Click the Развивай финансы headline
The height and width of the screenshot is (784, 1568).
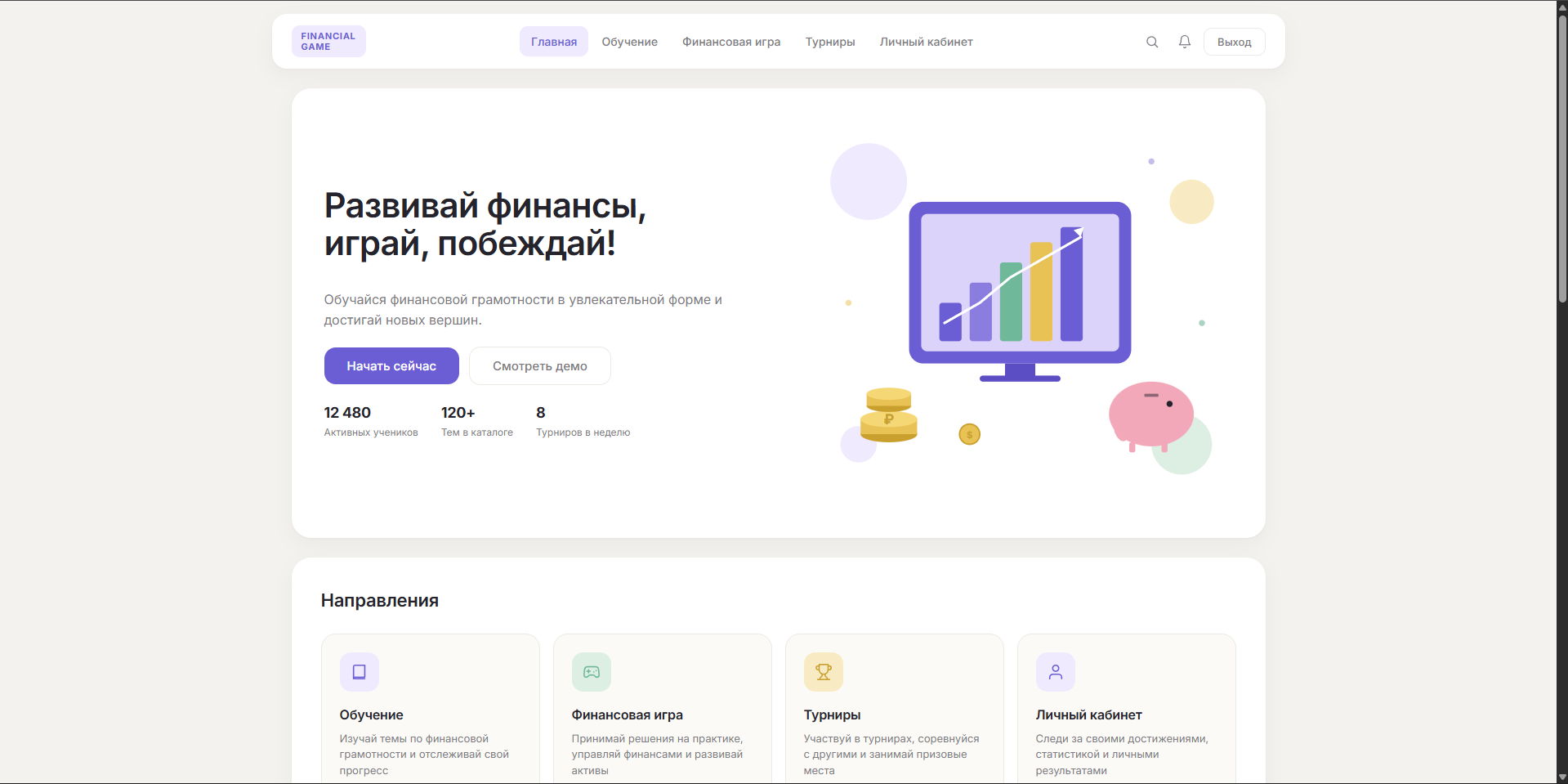(485, 224)
